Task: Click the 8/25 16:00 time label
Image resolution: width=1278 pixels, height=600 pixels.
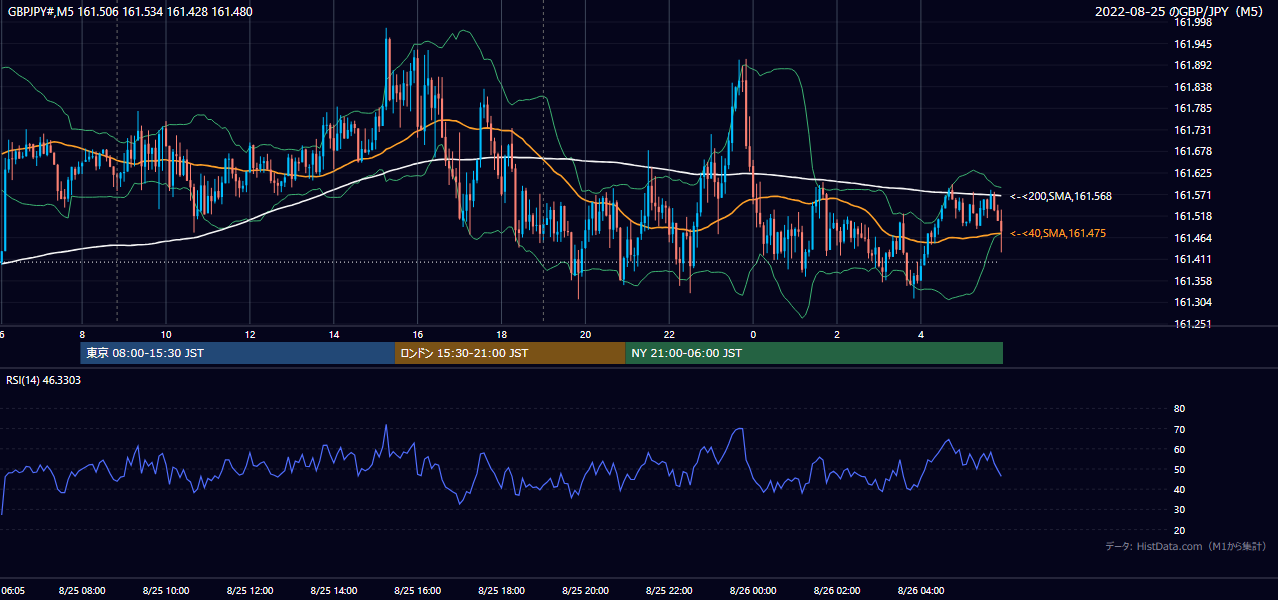Action: 418,591
